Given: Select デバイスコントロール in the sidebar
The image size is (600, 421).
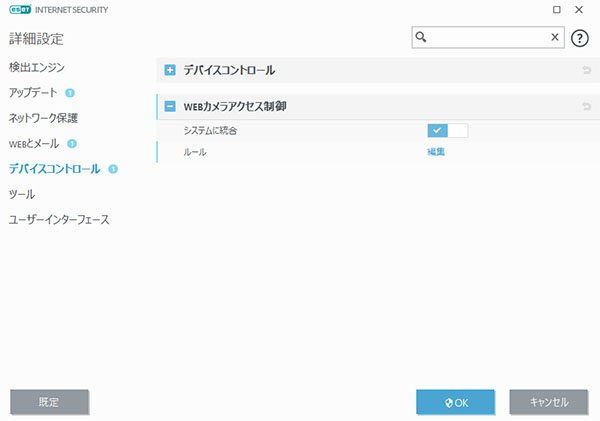Looking at the screenshot, I should click(55, 169).
